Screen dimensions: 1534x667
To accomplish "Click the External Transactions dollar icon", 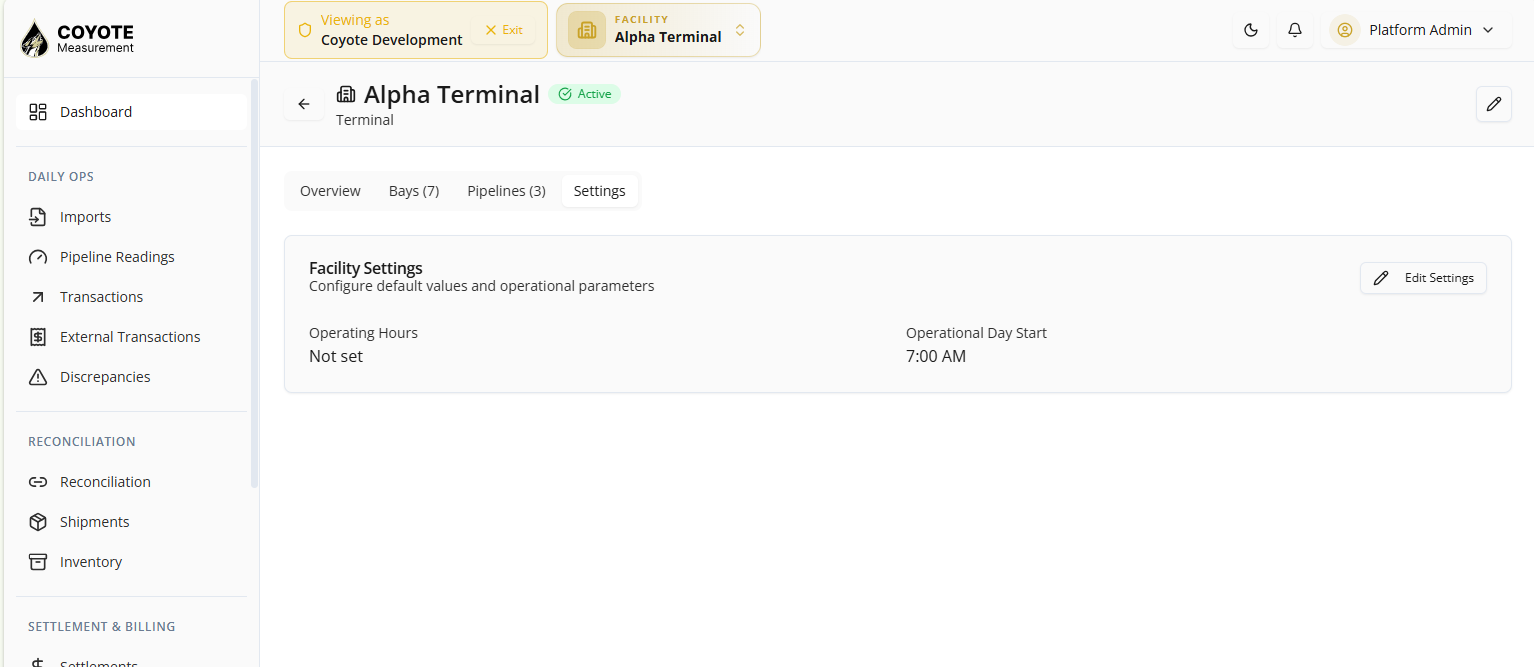I will tap(38, 337).
